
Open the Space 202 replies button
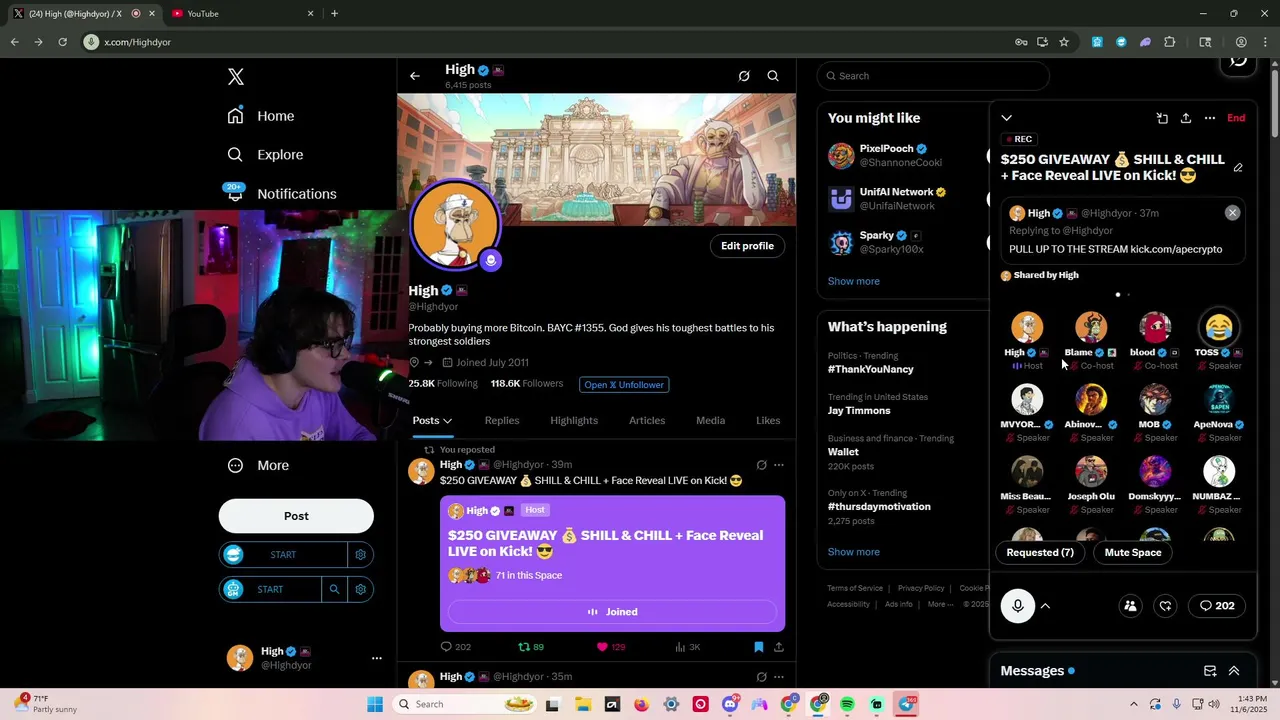coord(1217,606)
